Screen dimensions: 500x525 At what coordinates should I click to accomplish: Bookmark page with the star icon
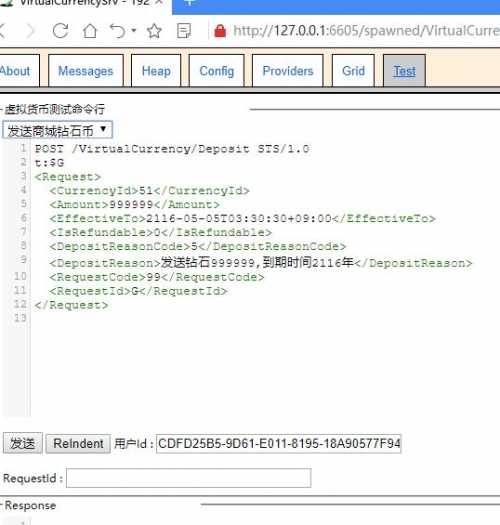(x=154, y=31)
